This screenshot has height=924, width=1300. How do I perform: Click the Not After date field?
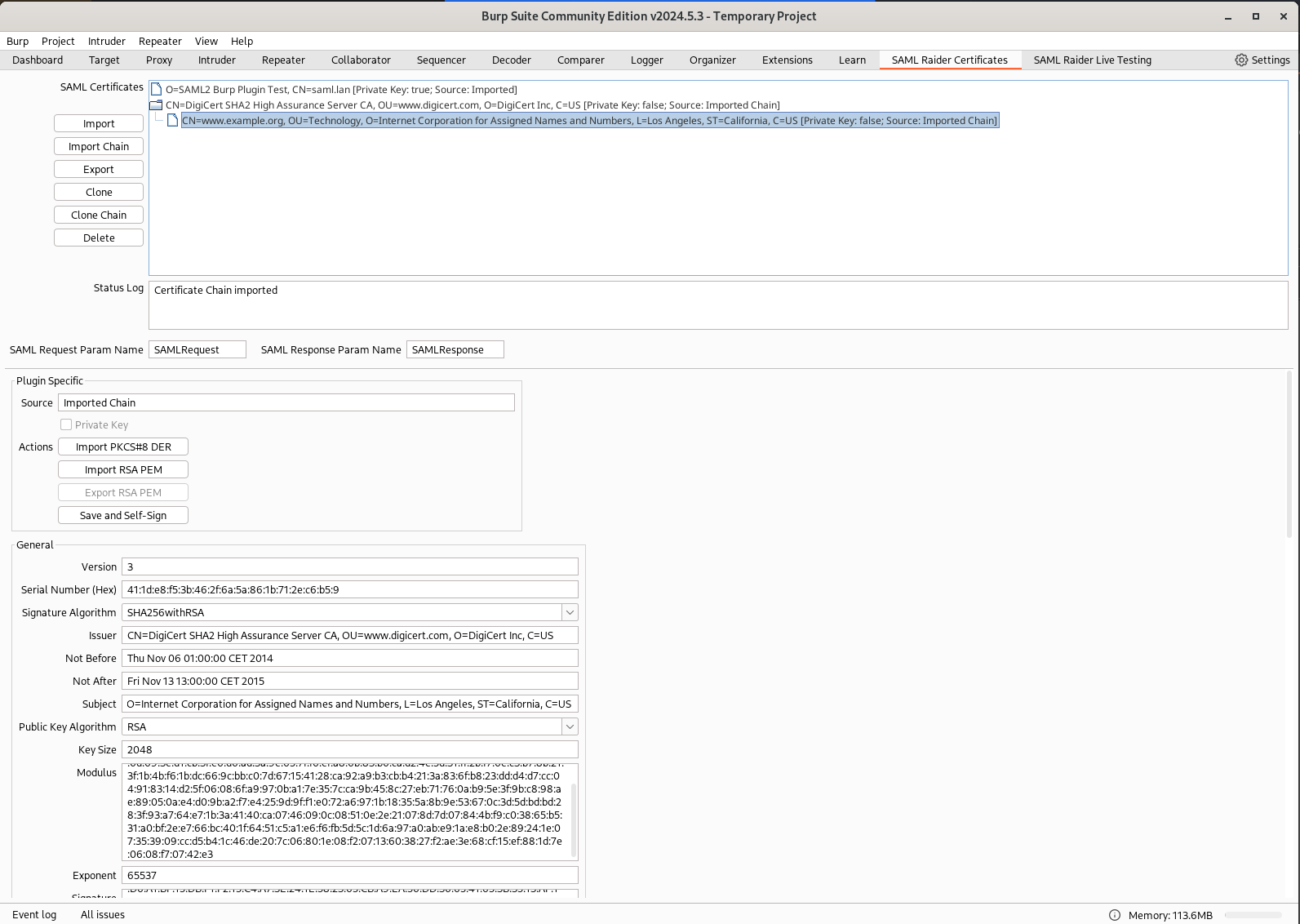click(349, 681)
